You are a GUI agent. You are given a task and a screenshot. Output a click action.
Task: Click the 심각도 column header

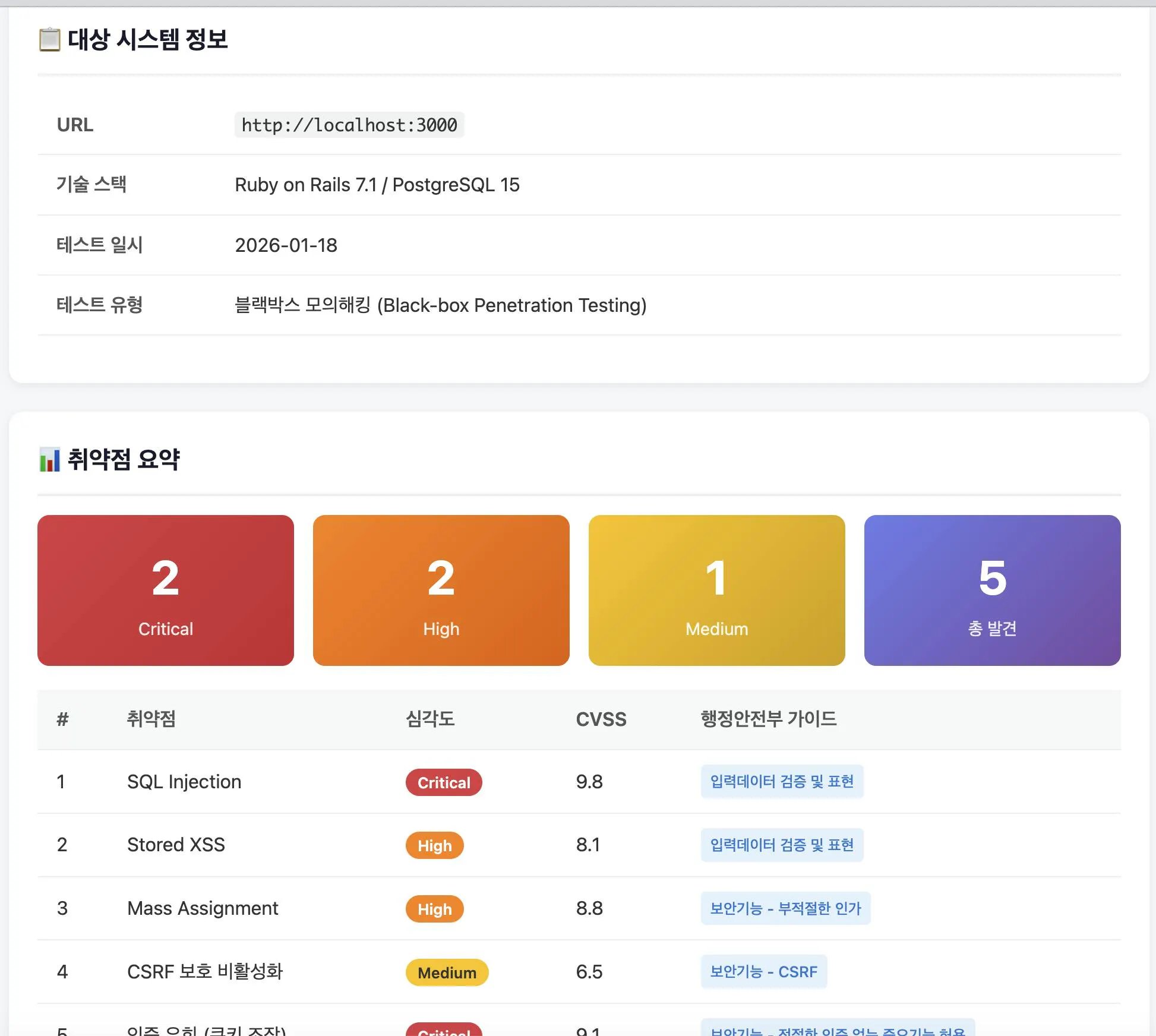(430, 719)
